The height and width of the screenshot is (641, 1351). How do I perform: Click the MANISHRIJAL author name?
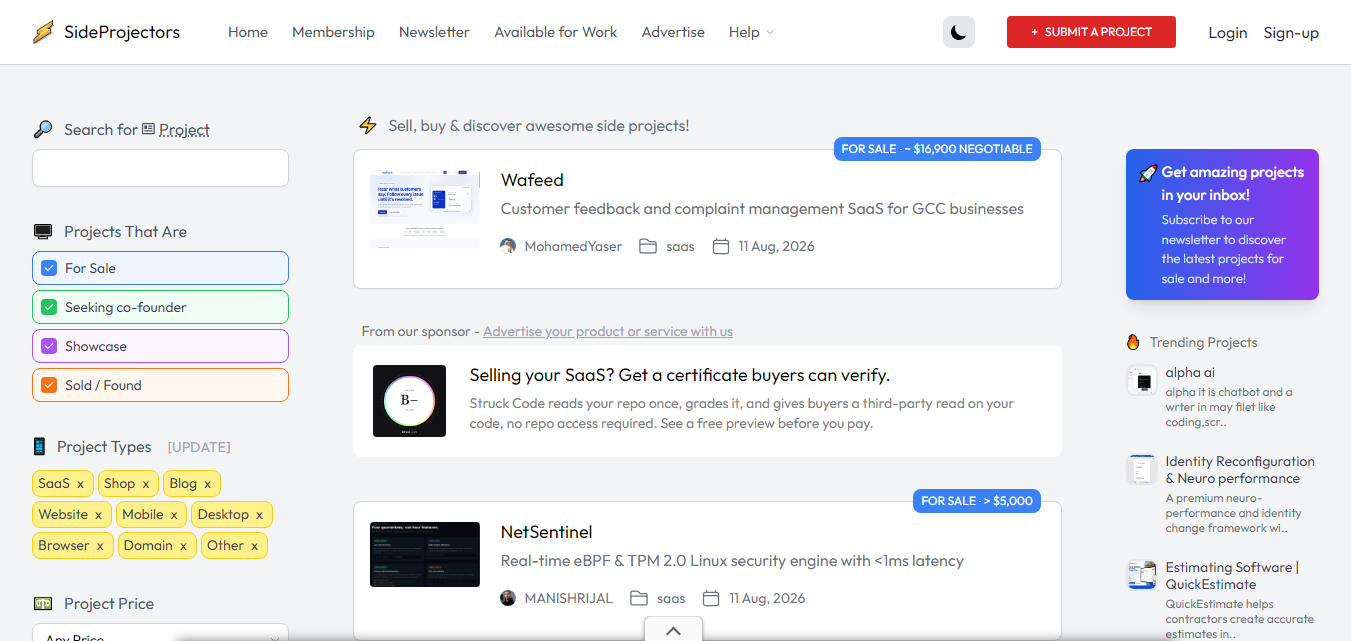click(x=569, y=598)
